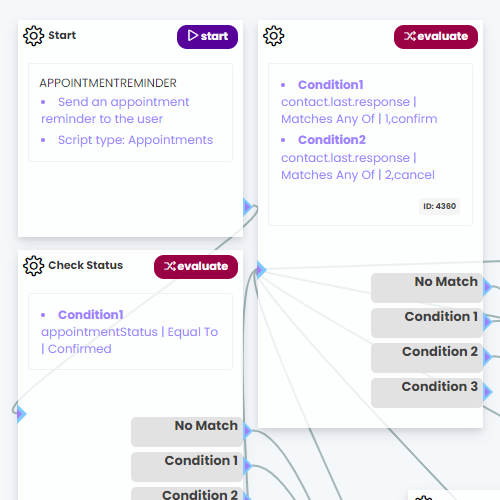The height and width of the screenshot is (500, 500).
Task: Click Start node output connector arrow
Action: point(247,207)
